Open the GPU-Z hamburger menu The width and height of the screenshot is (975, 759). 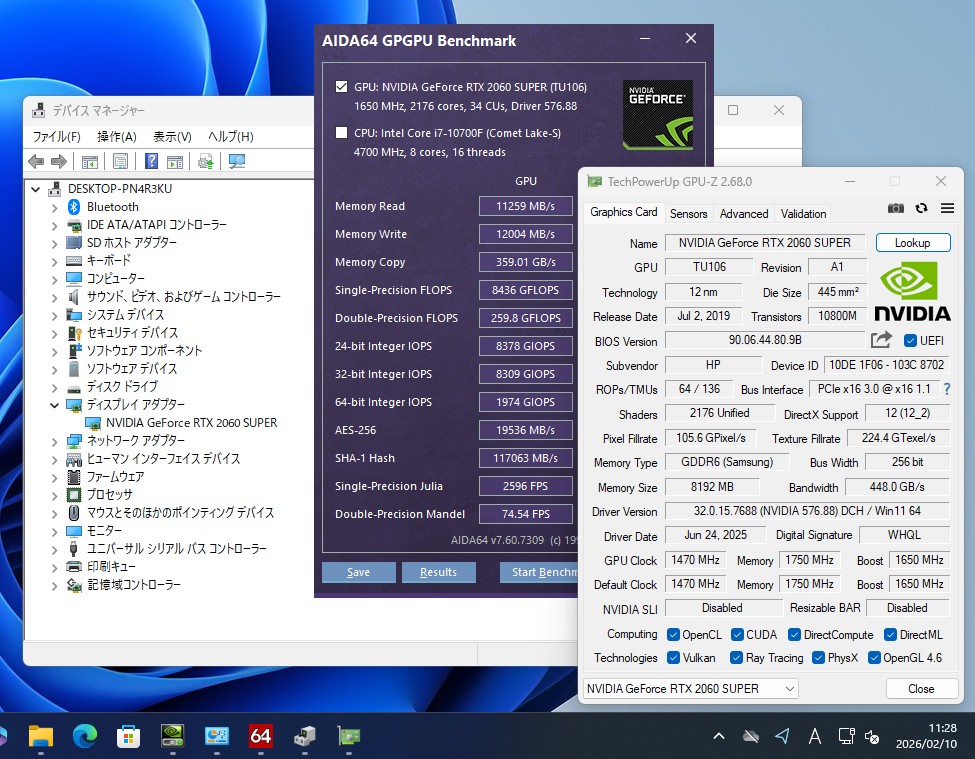(947, 208)
